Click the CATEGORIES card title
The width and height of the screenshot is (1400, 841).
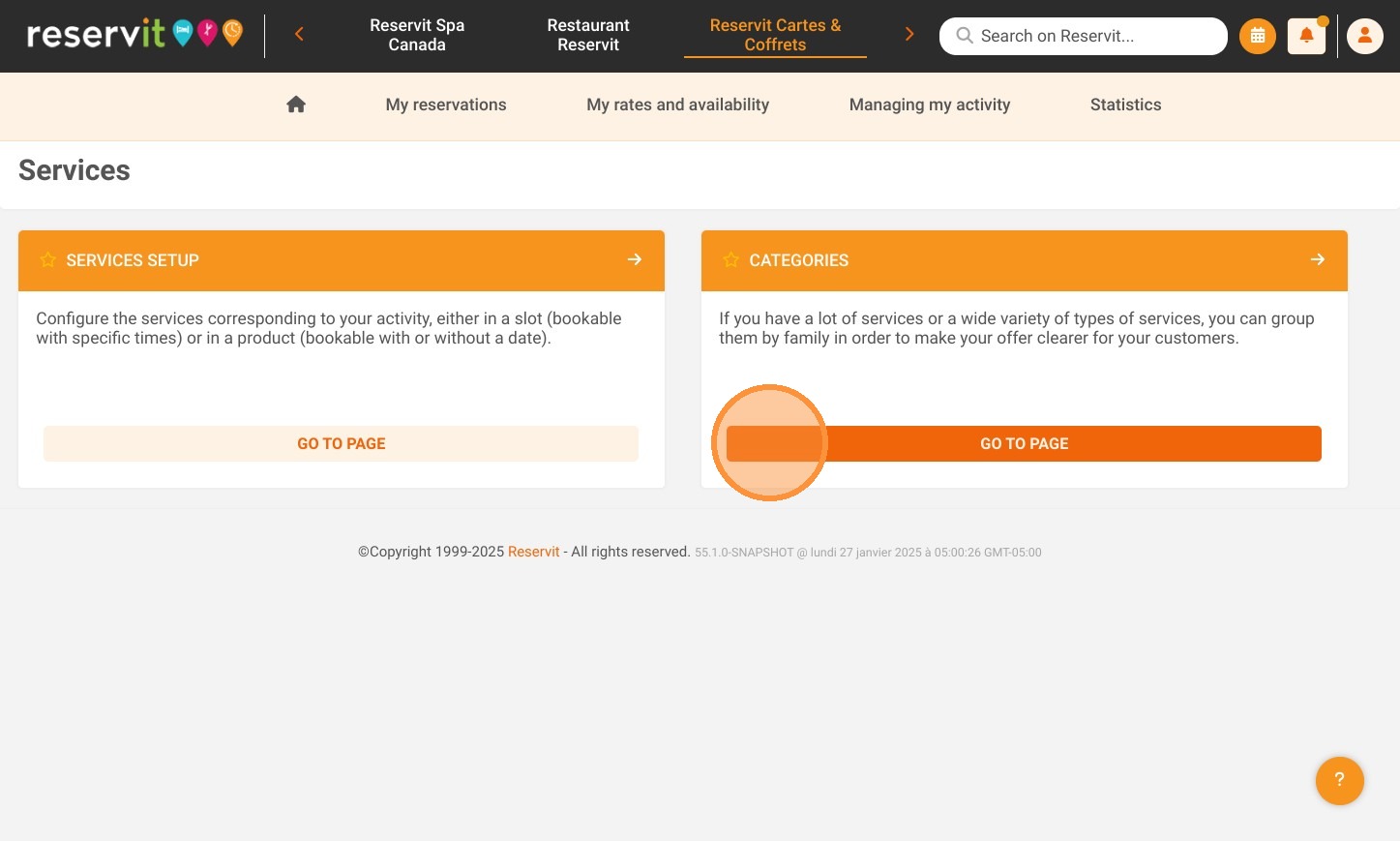pyautogui.click(x=799, y=260)
